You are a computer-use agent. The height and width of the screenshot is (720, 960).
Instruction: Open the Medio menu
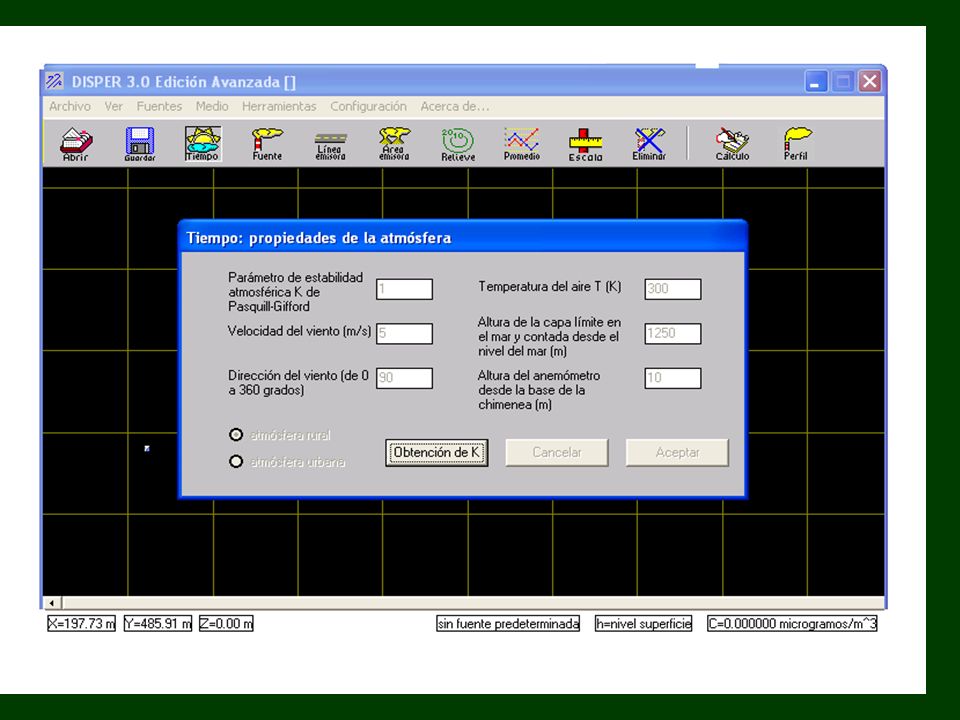pos(212,107)
